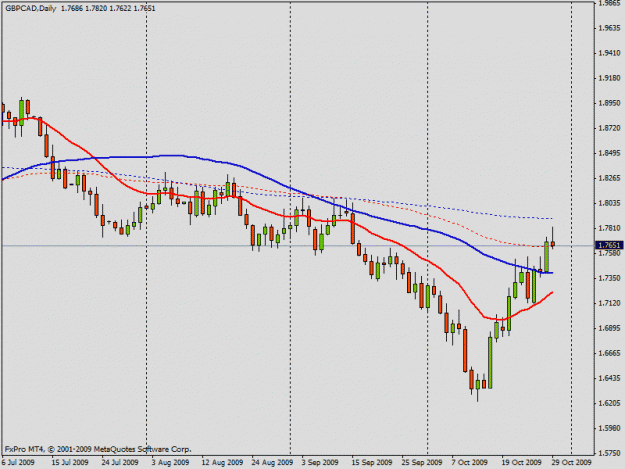Click the 19 Oct 2009 date label
625x469 pixels.
522,462
